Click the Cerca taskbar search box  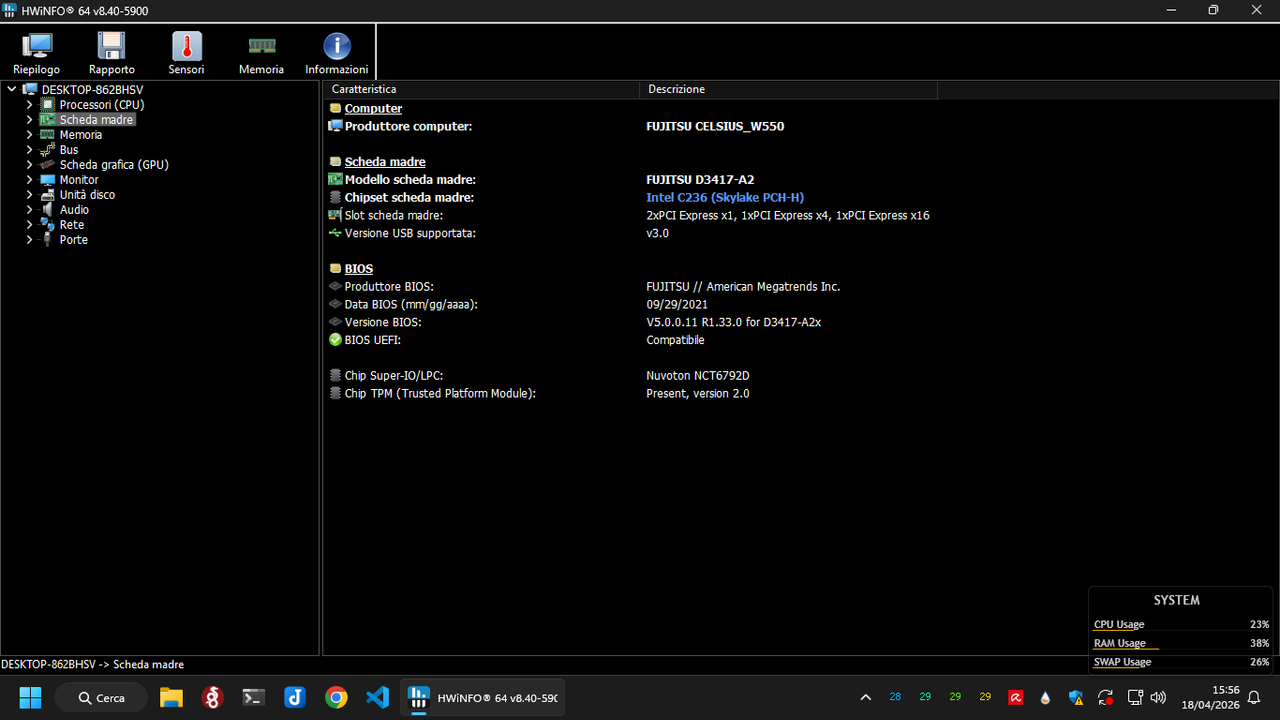click(101, 698)
